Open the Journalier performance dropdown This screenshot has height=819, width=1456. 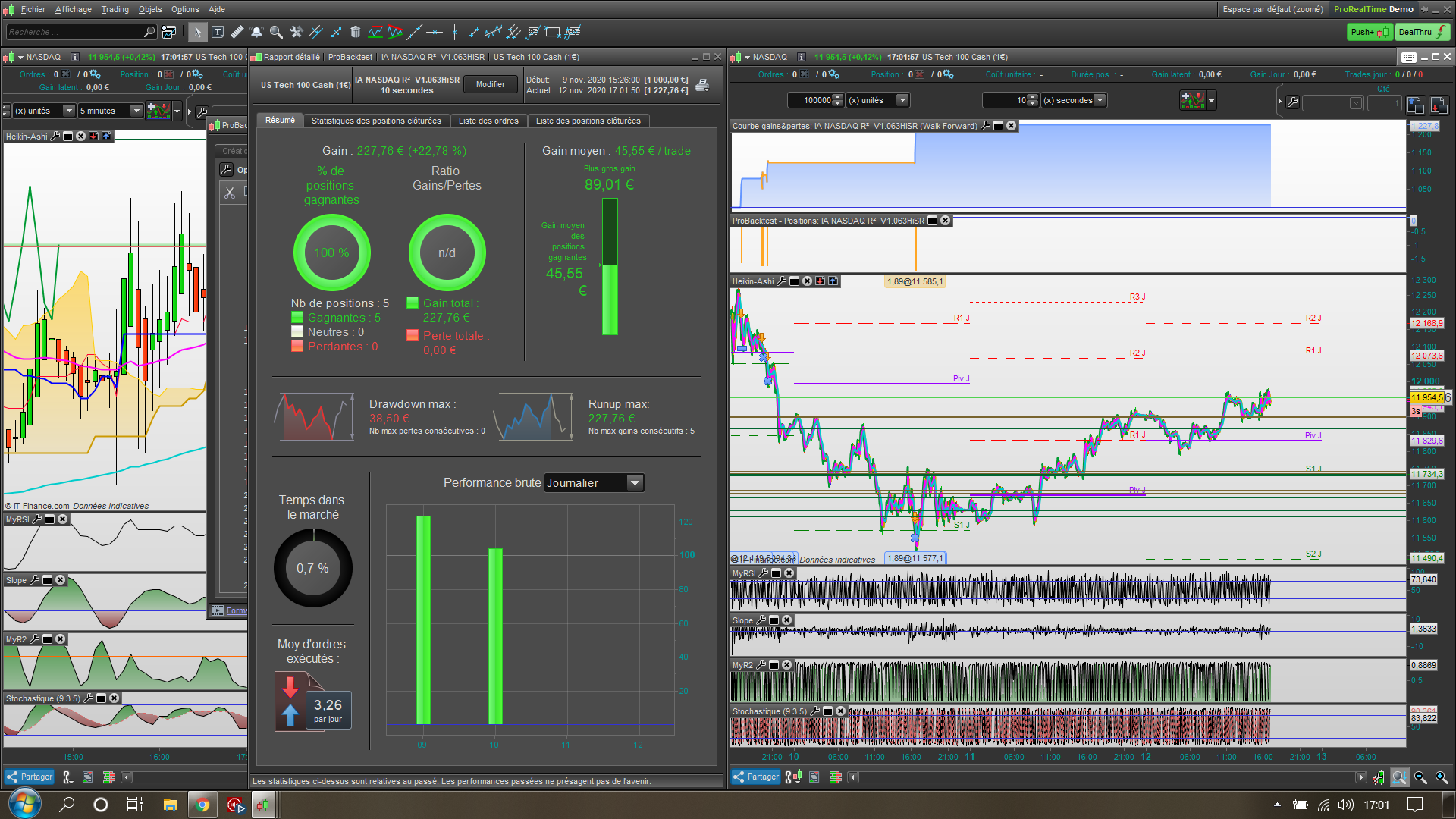[635, 483]
